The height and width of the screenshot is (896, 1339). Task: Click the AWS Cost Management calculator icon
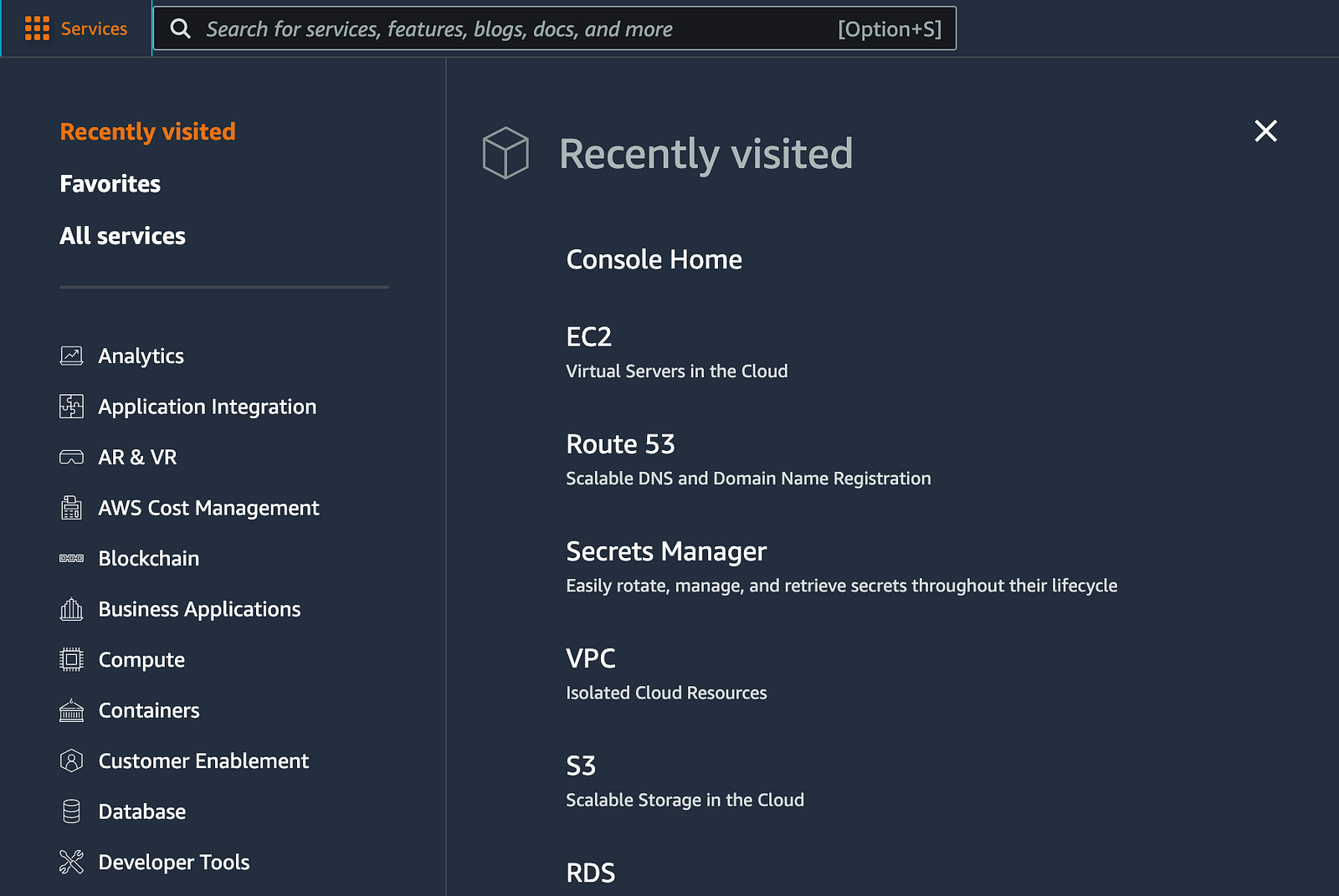coord(72,508)
